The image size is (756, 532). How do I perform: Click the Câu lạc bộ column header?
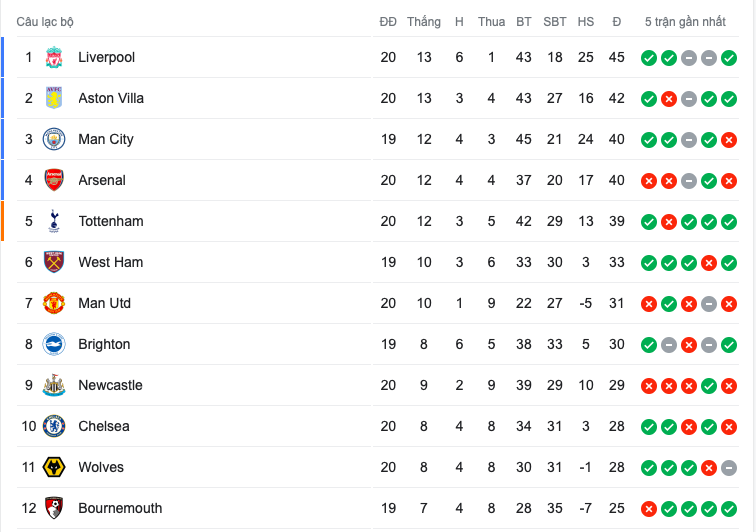[45, 22]
